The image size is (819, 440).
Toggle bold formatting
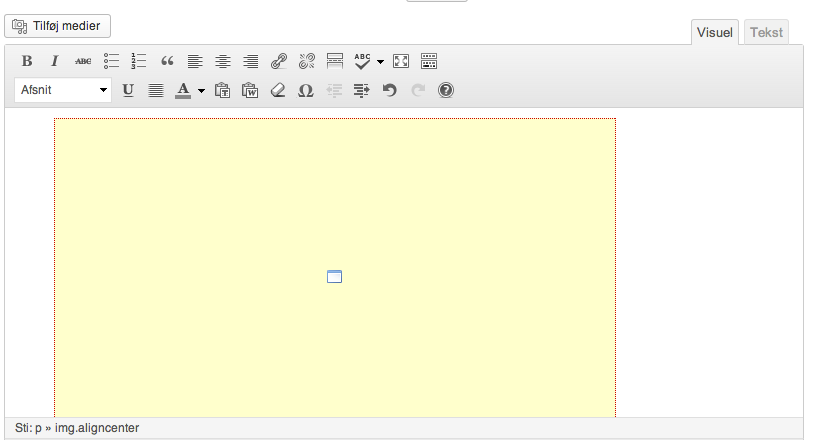tap(27, 61)
